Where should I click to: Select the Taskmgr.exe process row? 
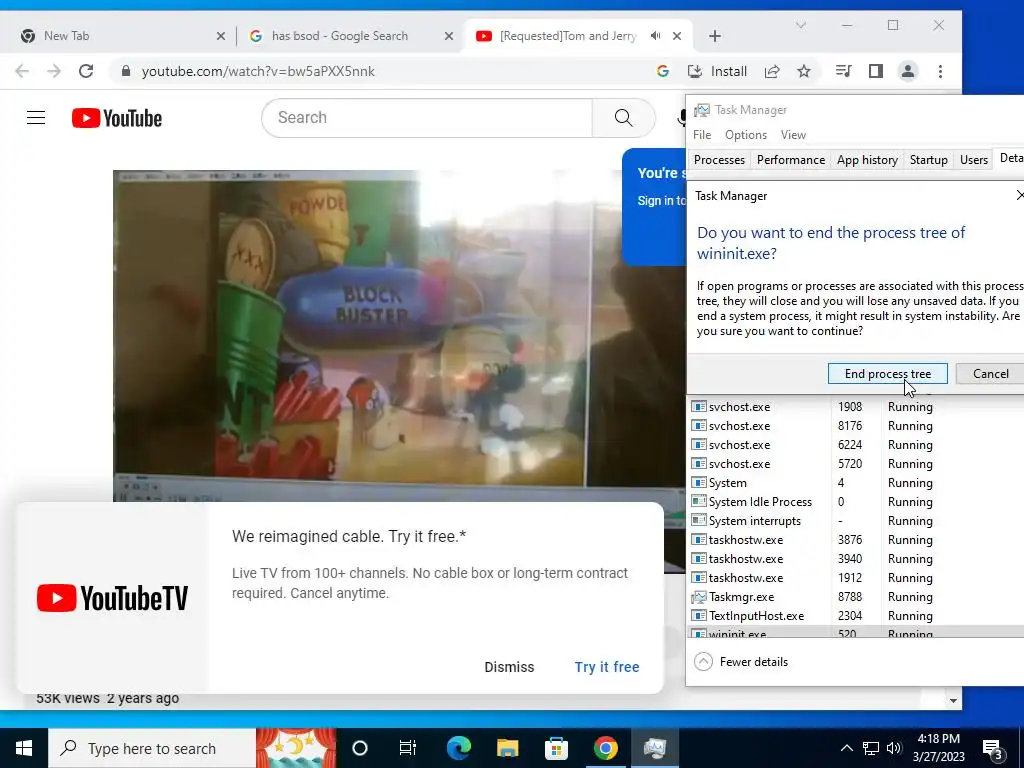pyautogui.click(x=856, y=597)
